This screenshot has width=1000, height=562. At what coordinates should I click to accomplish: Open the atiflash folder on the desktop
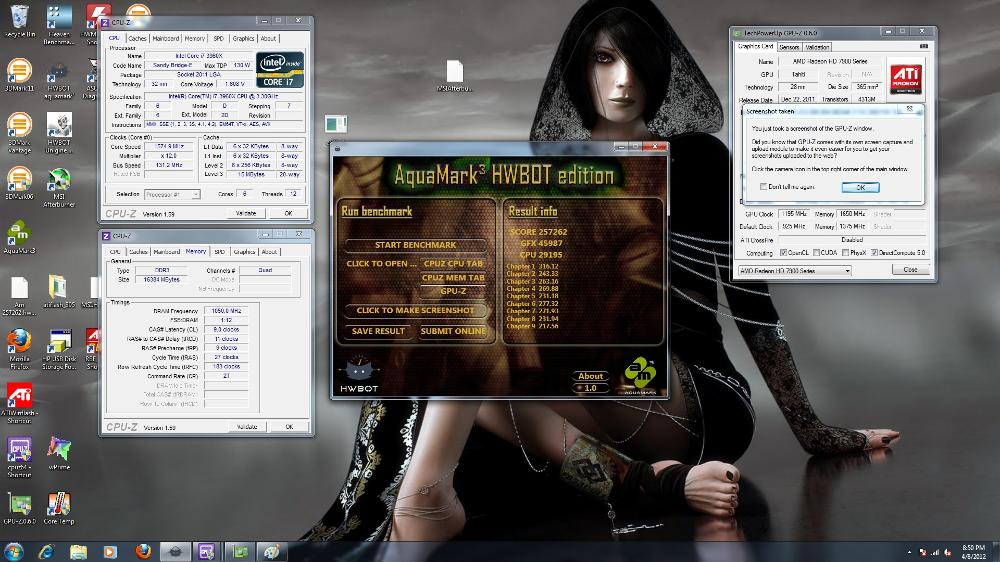57,292
